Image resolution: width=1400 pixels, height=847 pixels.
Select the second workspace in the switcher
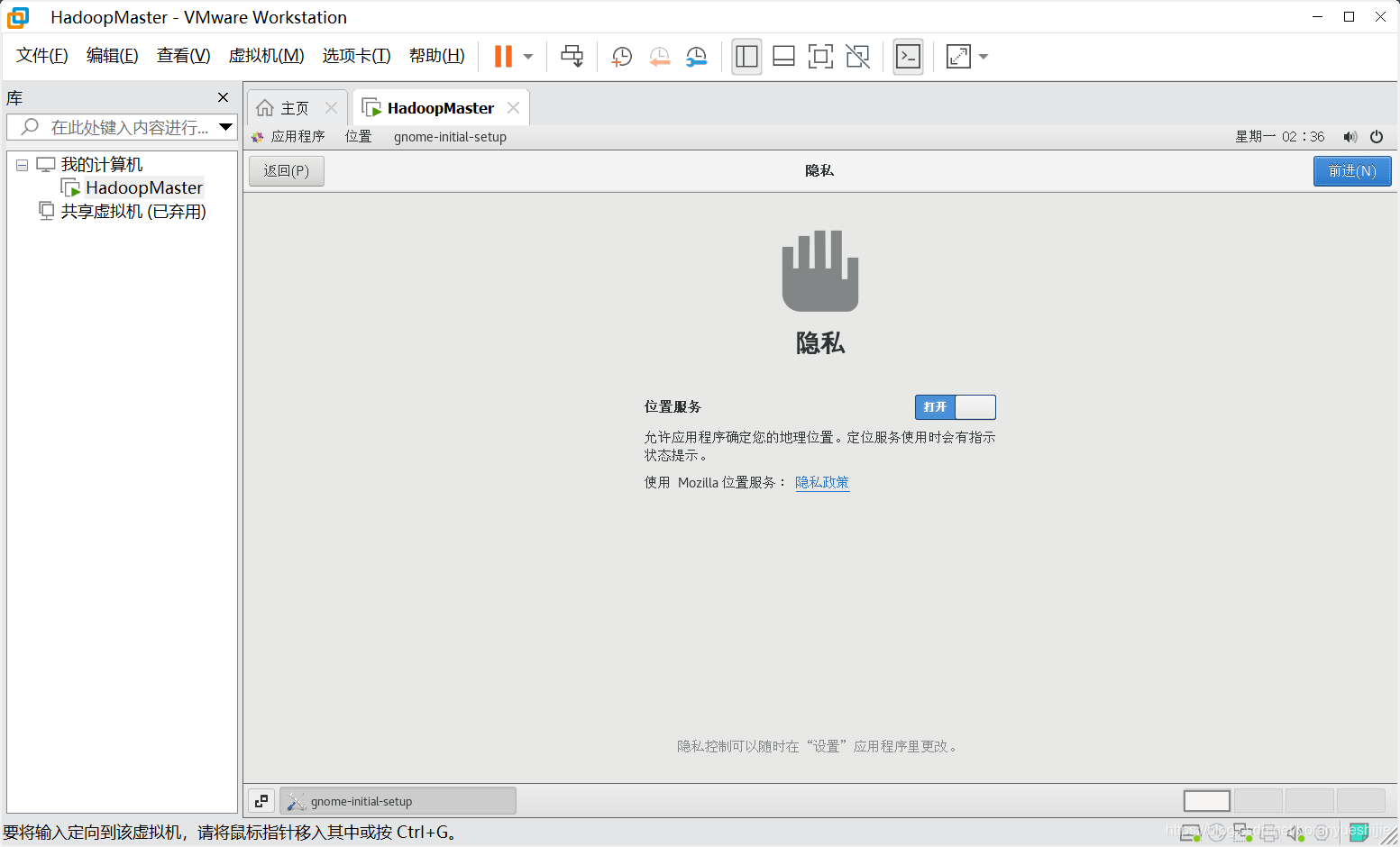[x=1258, y=801]
